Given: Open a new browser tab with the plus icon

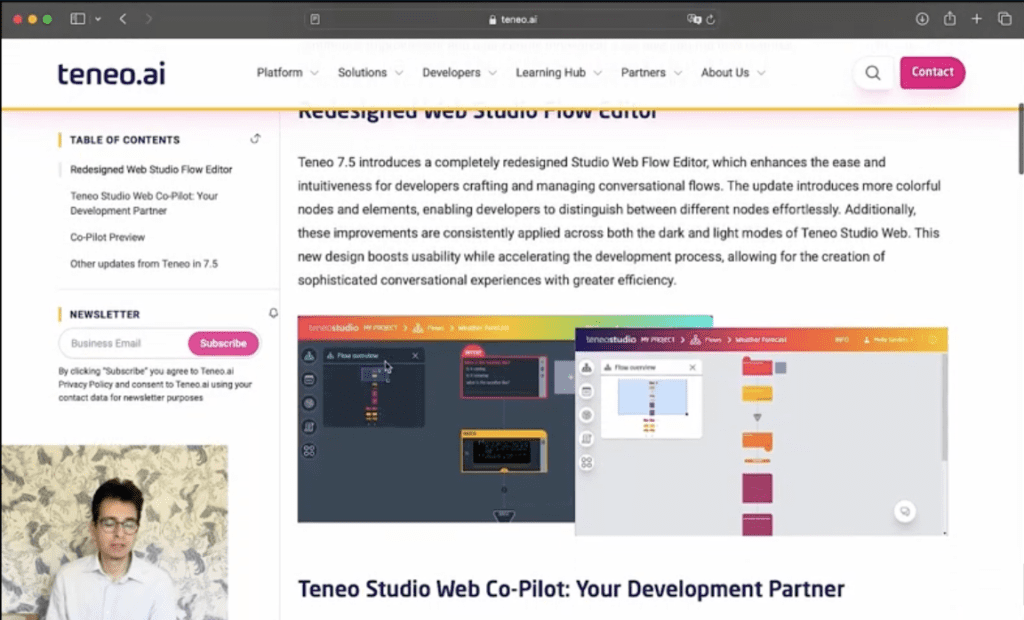Looking at the screenshot, I should pos(977,17).
